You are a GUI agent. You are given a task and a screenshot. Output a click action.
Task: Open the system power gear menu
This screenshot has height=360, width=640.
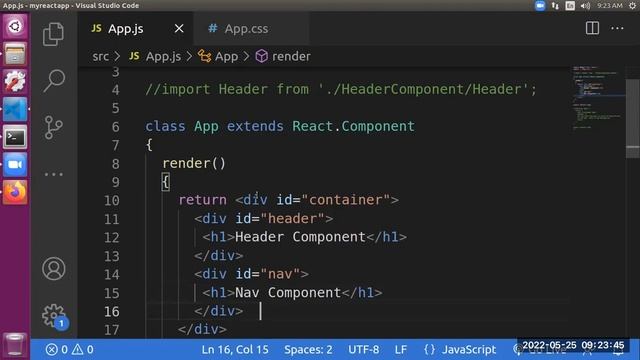pyautogui.click(x=633, y=5)
